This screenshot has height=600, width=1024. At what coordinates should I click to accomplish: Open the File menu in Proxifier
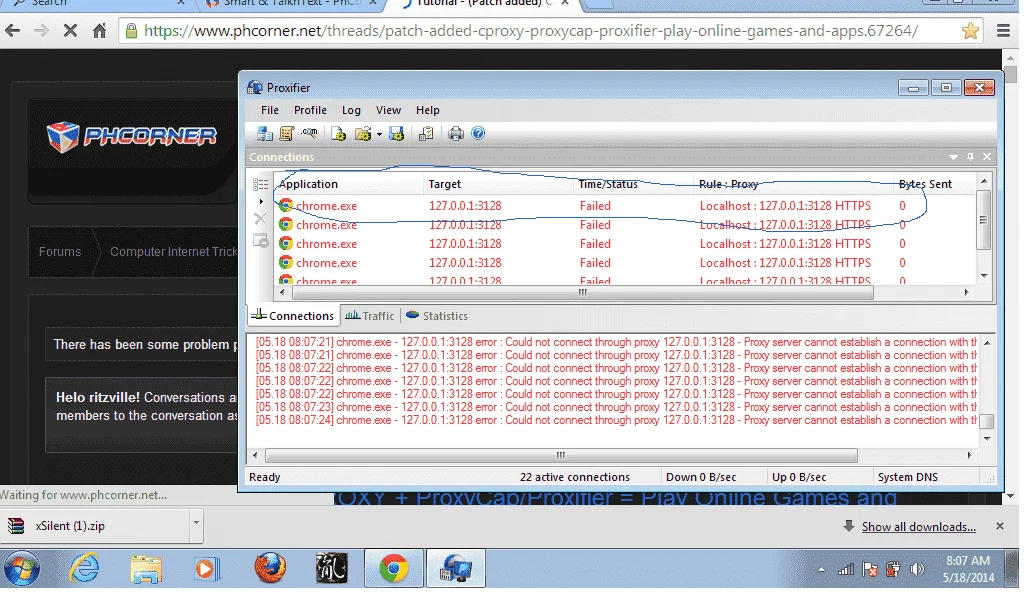pyautogui.click(x=270, y=110)
